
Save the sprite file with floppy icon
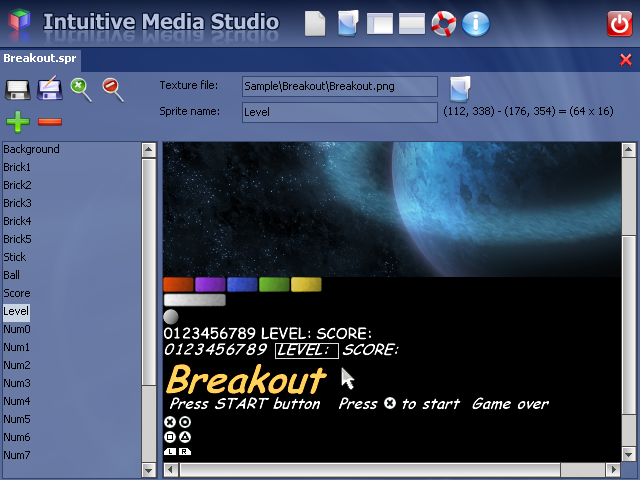18,90
